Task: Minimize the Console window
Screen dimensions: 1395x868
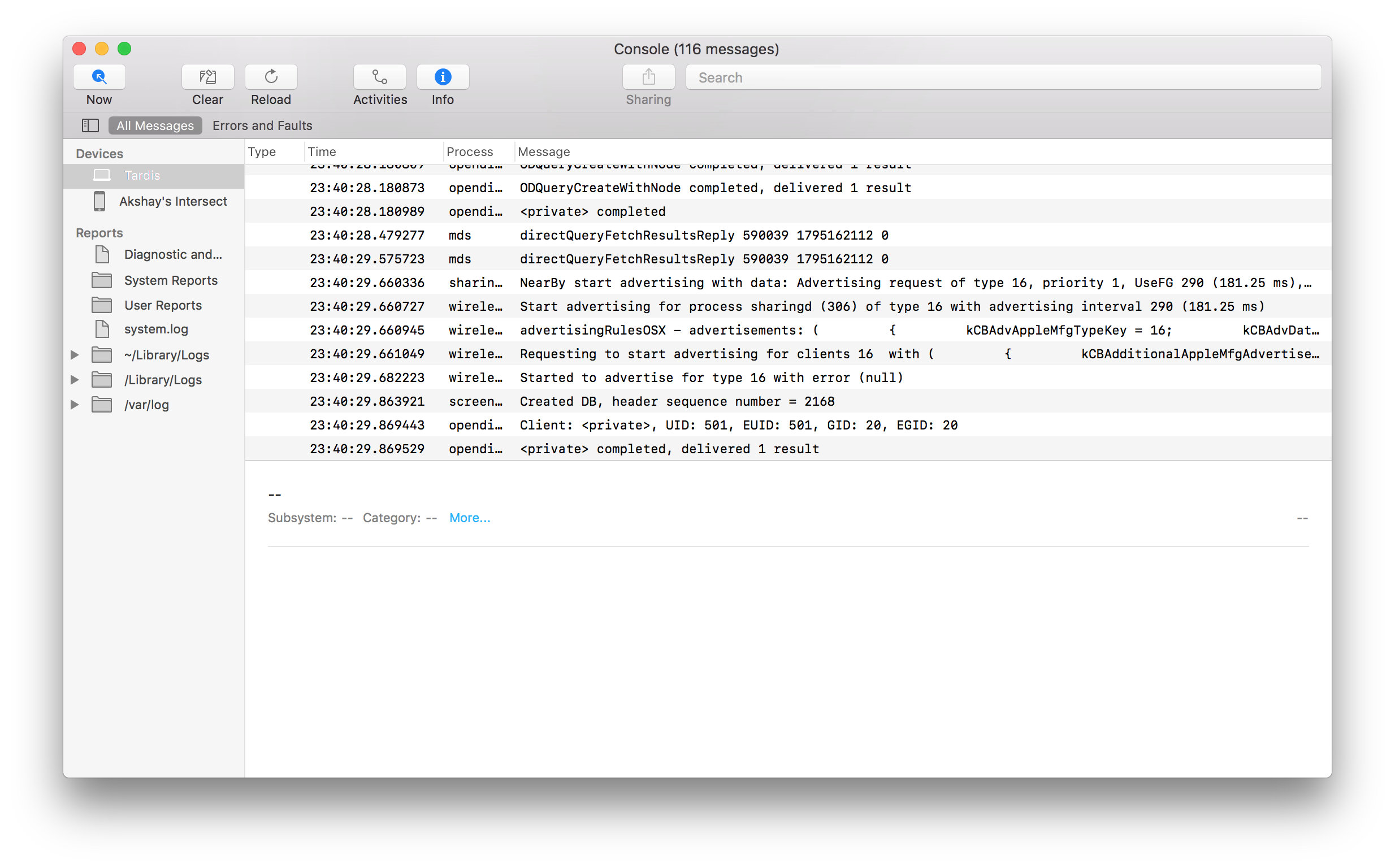Action: 102,49
